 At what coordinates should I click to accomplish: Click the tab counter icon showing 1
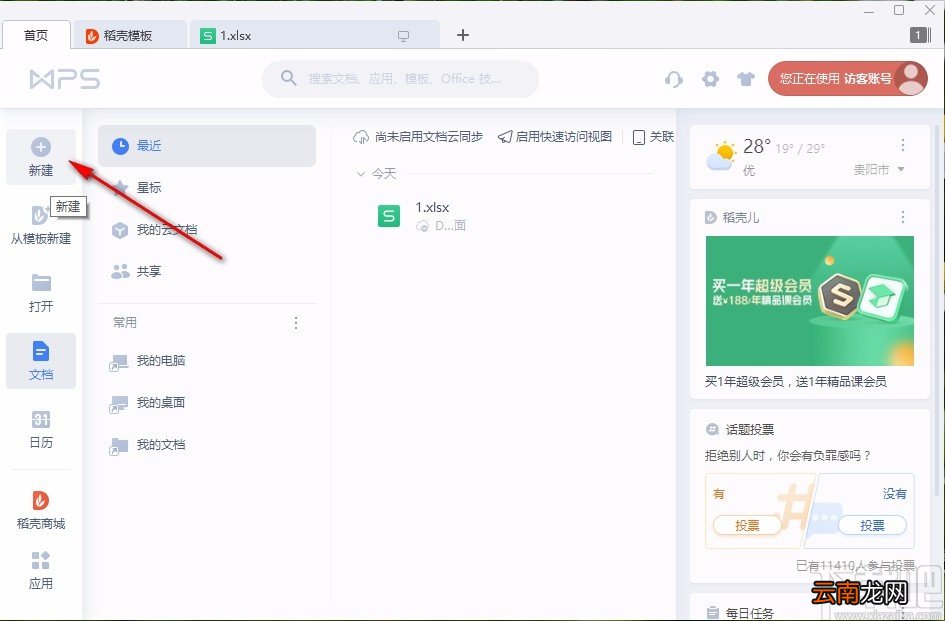919,35
